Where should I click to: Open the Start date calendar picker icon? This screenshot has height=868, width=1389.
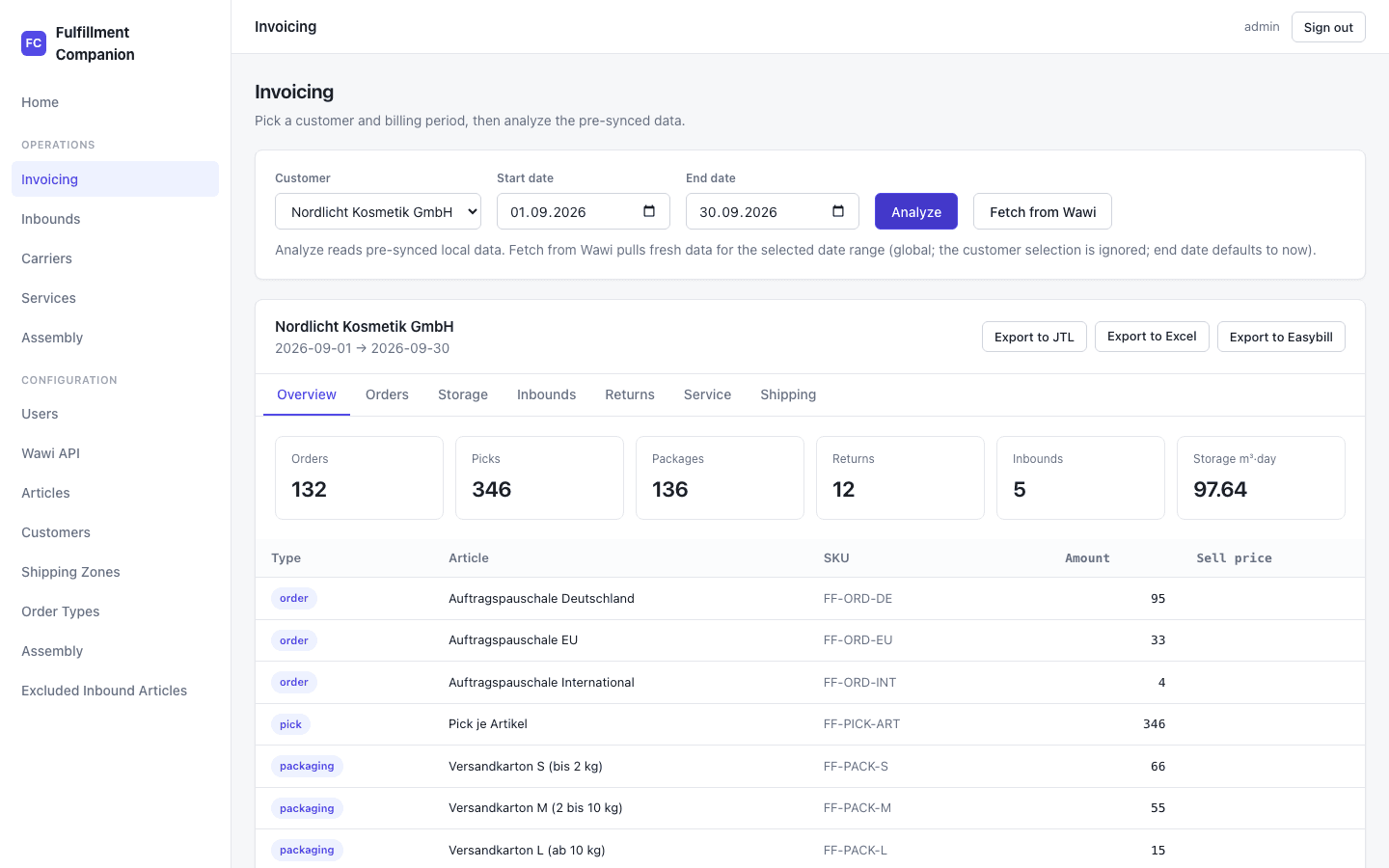coord(649,211)
